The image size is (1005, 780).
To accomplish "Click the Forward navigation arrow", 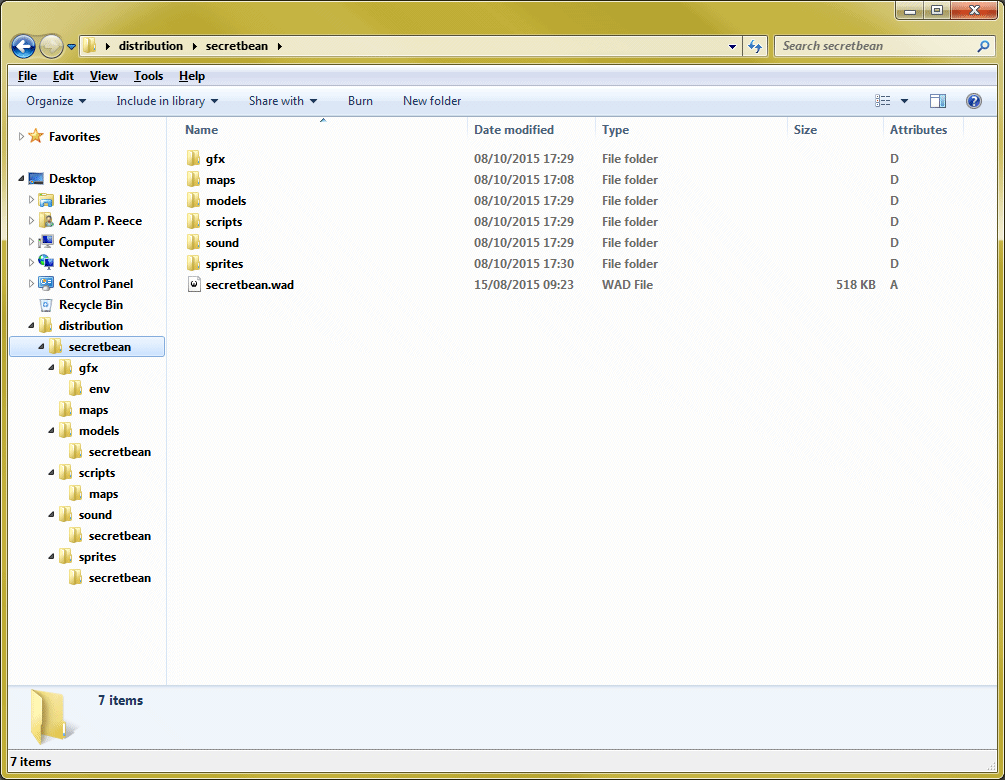I will click(51, 46).
